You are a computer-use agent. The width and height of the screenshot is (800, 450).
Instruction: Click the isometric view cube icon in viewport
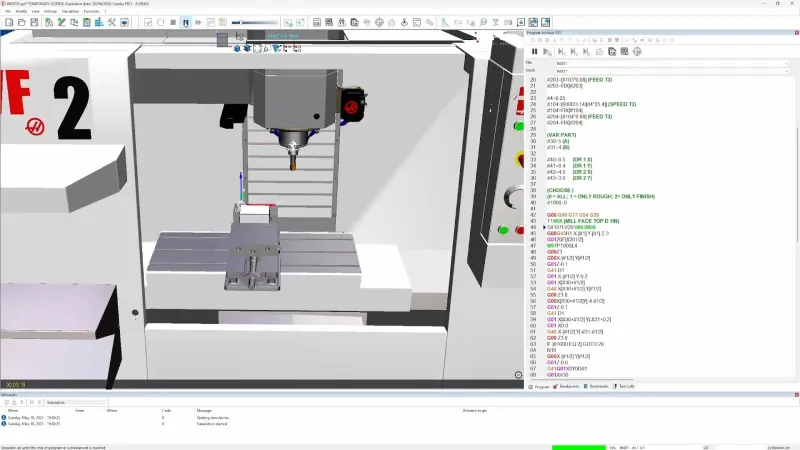click(237, 48)
